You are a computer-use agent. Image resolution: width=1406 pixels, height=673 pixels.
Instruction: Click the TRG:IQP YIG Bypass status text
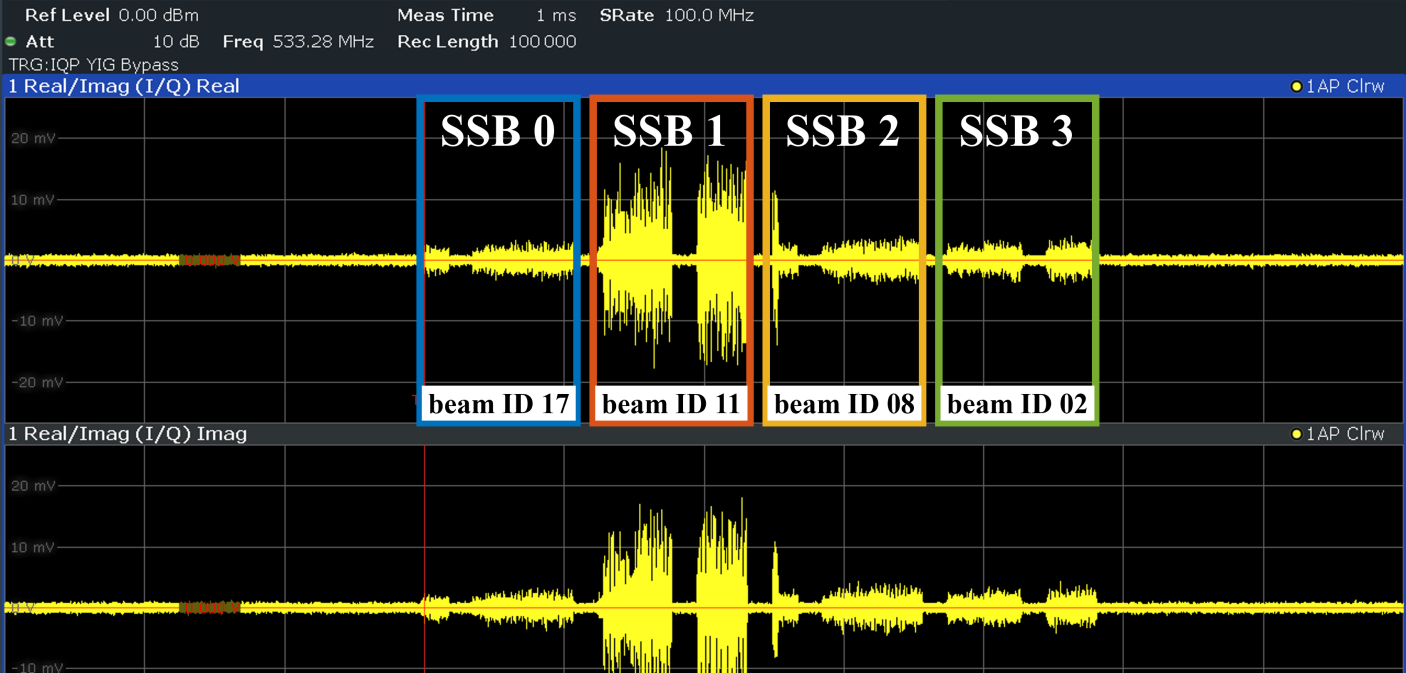pos(93,65)
